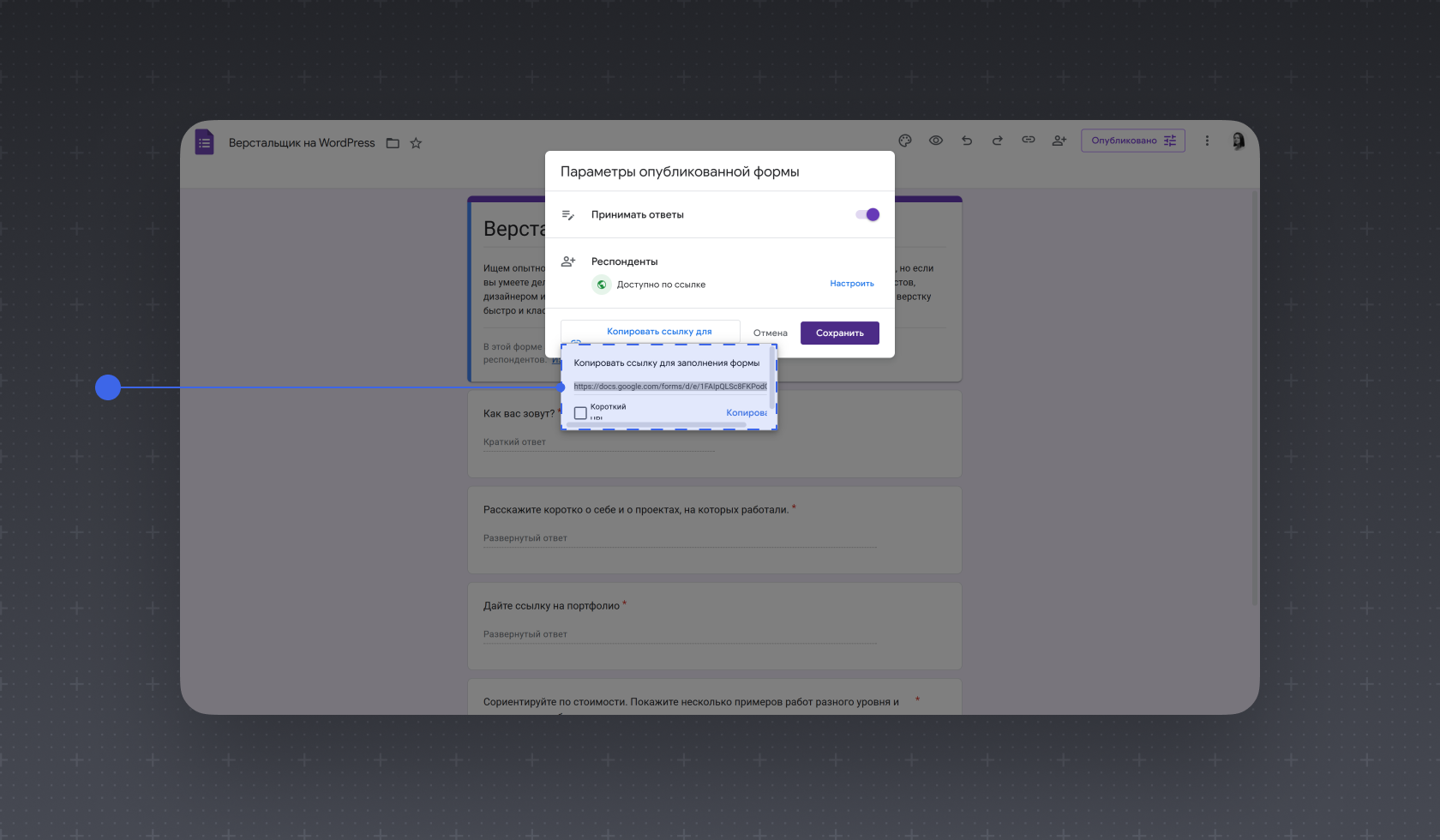Click the Настроить link for respondents
Screen dimensions: 1440x840
click(x=852, y=284)
